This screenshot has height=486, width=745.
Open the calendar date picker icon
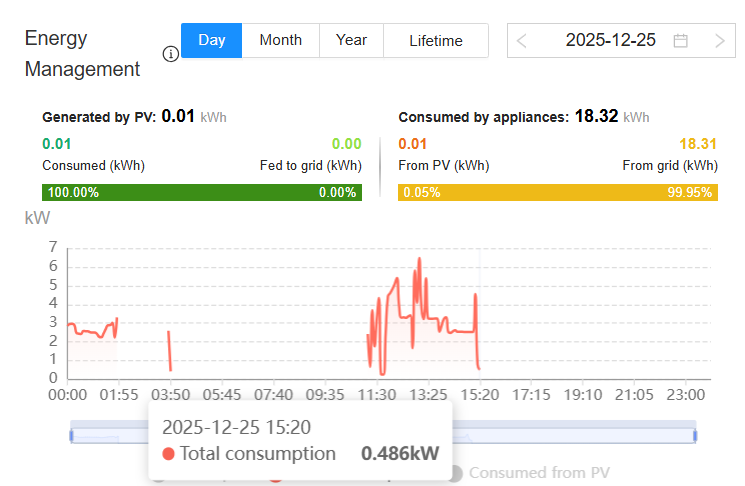(x=680, y=41)
